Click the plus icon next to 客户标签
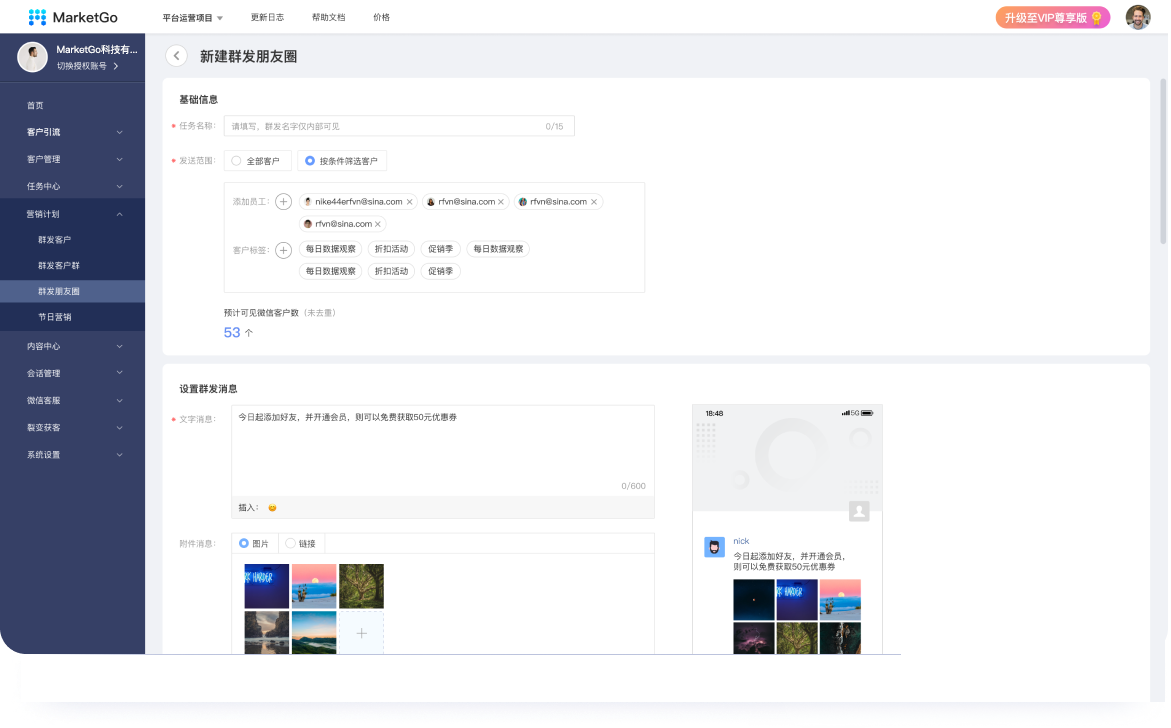 pos(284,250)
